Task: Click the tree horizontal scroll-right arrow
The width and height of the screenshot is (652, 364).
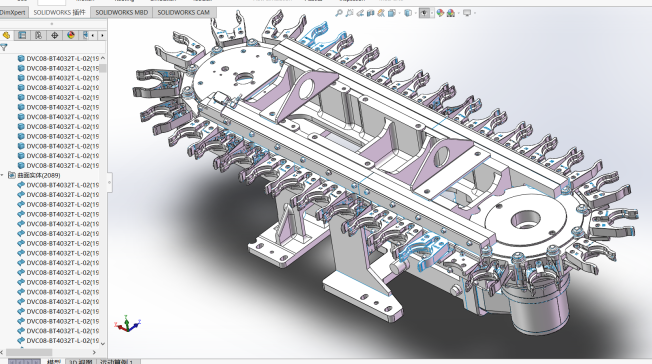Action: (x=94, y=352)
